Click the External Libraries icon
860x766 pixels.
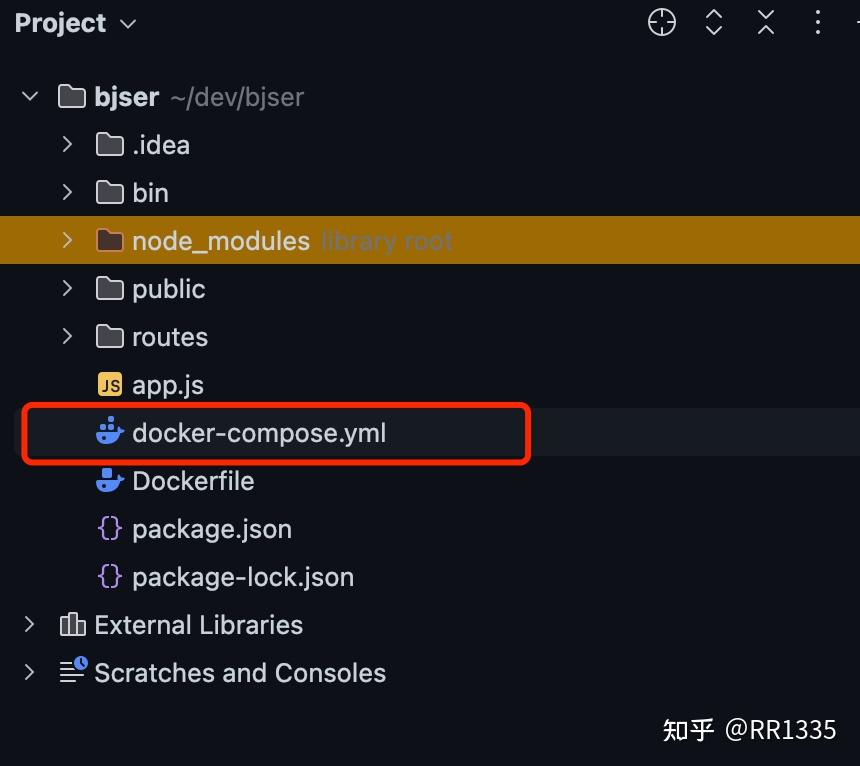click(x=72, y=625)
